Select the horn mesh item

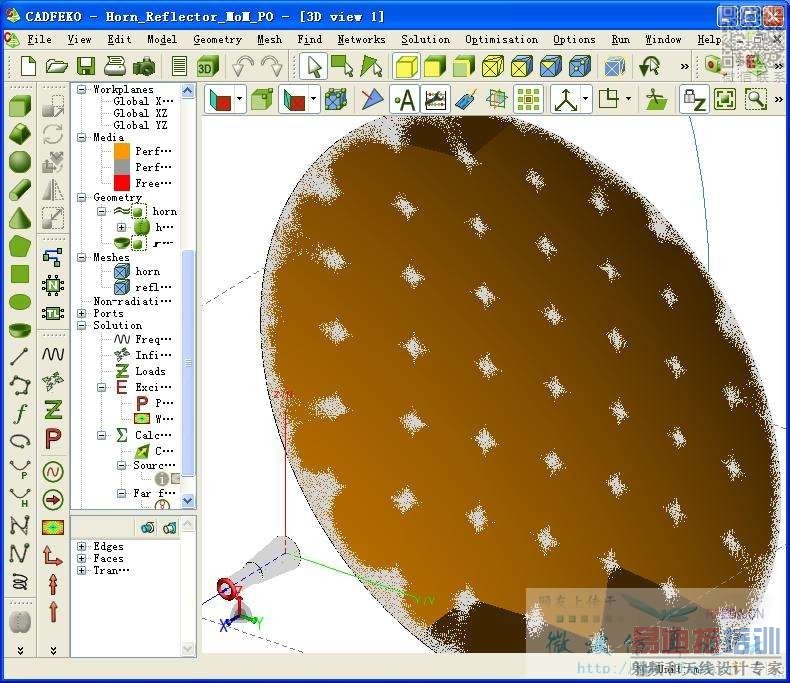click(x=147, y=271)
